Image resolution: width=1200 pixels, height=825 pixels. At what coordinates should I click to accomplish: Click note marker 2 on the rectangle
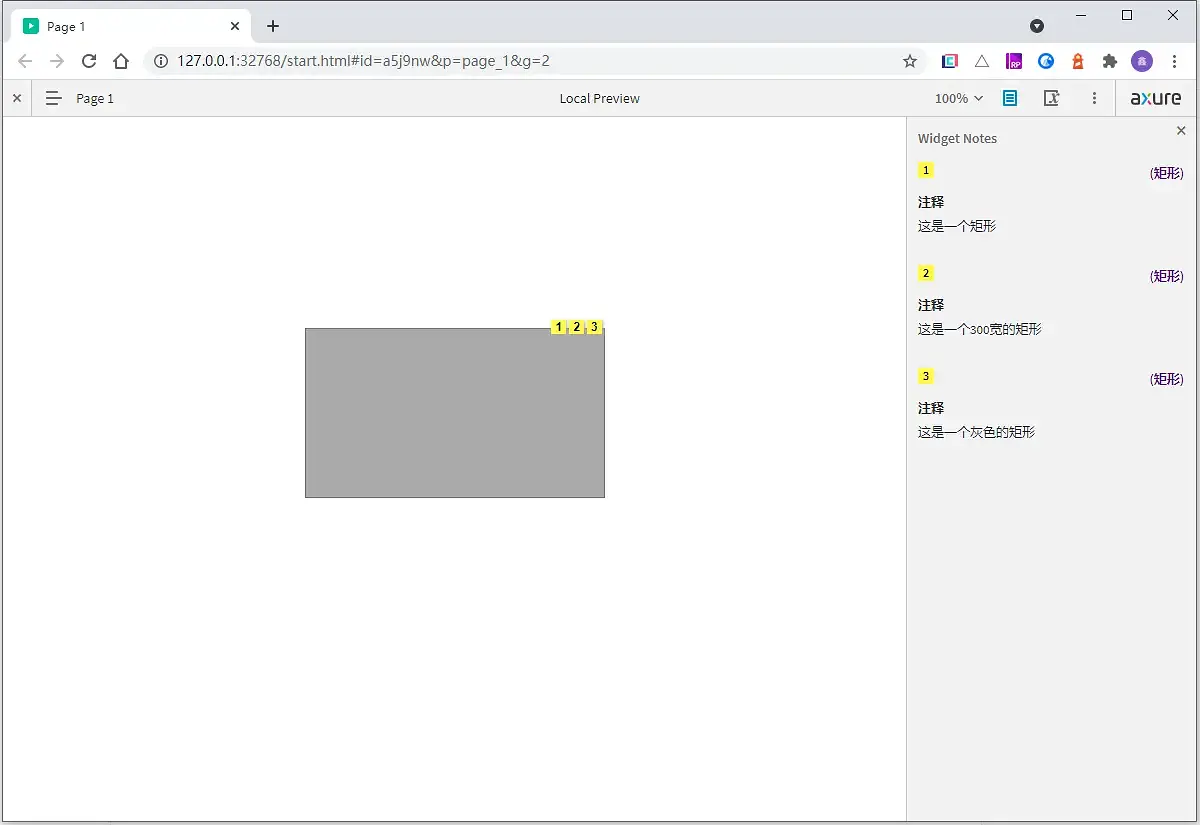576,327
